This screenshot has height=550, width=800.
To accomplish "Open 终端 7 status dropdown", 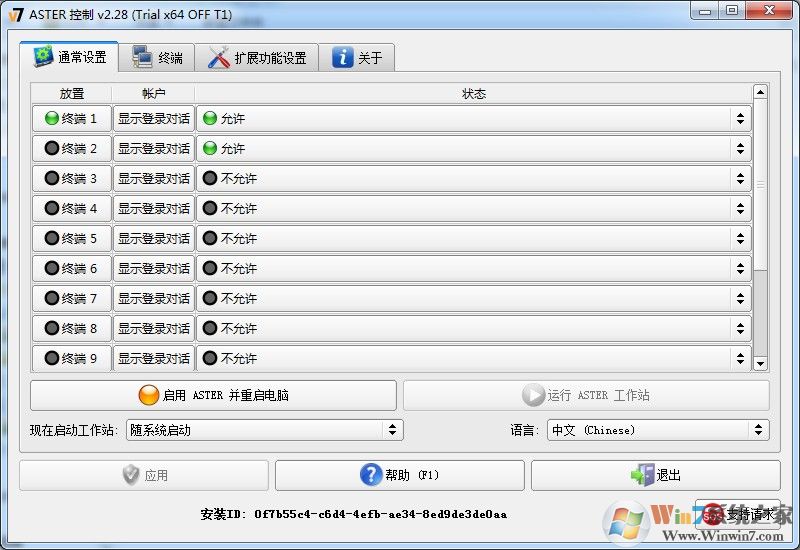I will pyautogui.click(x=474, y=298).
